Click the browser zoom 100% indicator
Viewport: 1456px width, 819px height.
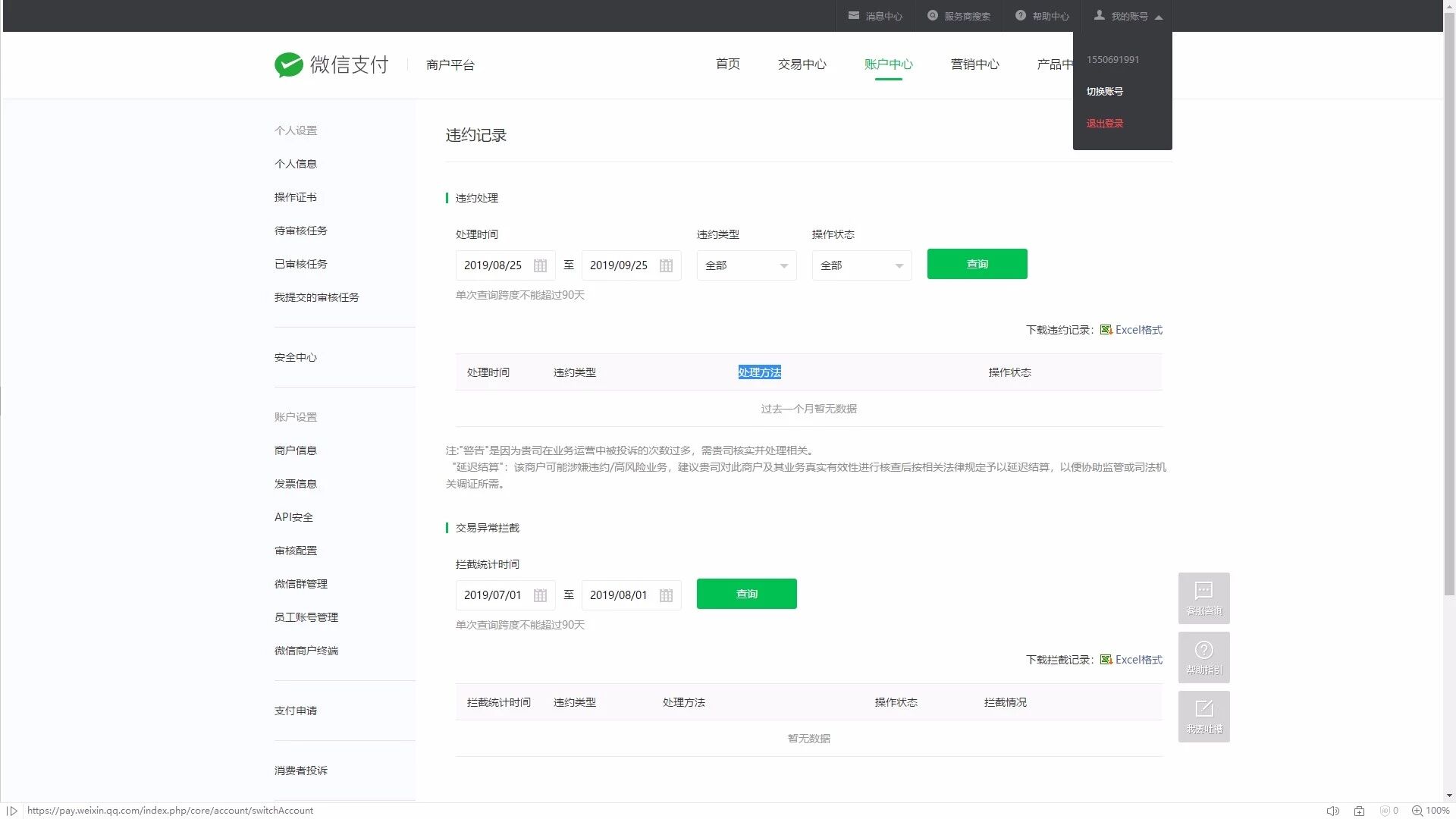tap(1430, 811)
